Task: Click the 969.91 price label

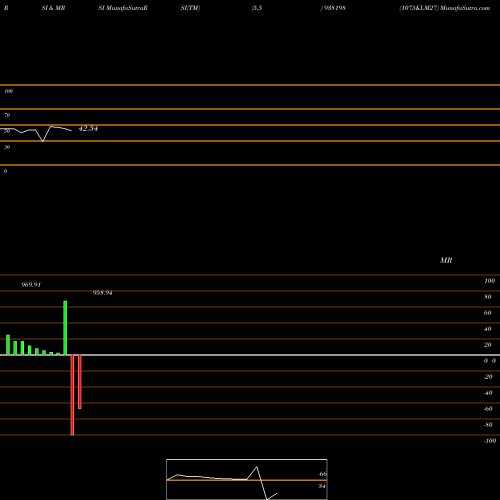Action: click(x=31, y=285)
